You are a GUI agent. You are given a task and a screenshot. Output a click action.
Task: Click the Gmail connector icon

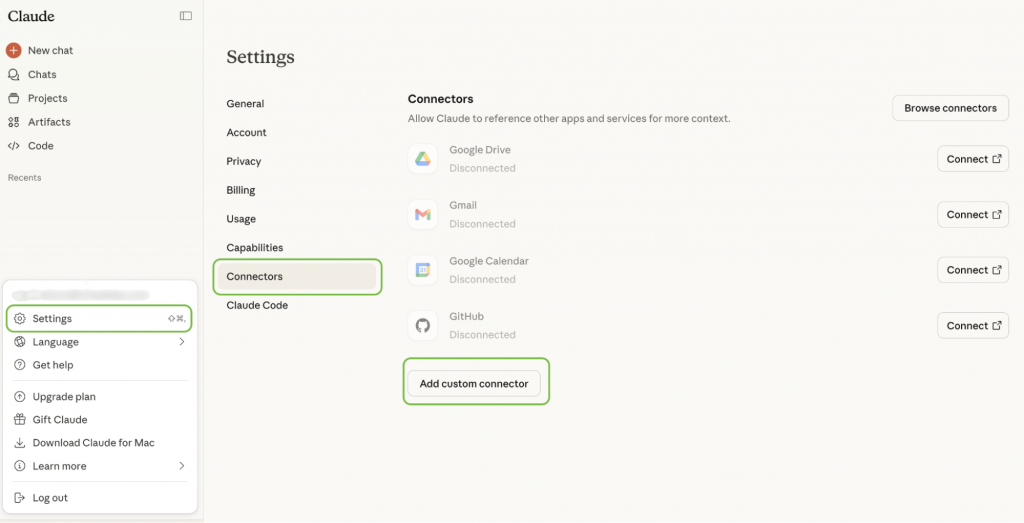coord(423,214)
